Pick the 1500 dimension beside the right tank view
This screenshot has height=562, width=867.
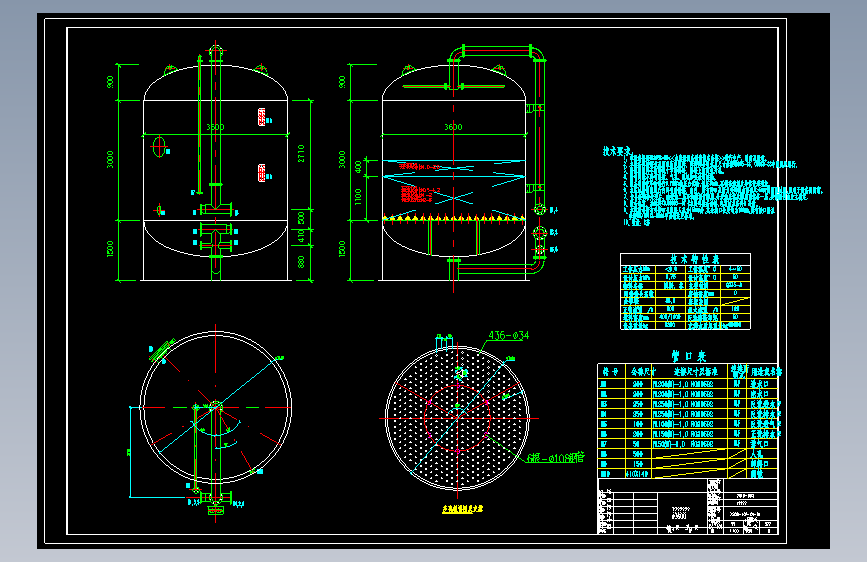(342, 249)
